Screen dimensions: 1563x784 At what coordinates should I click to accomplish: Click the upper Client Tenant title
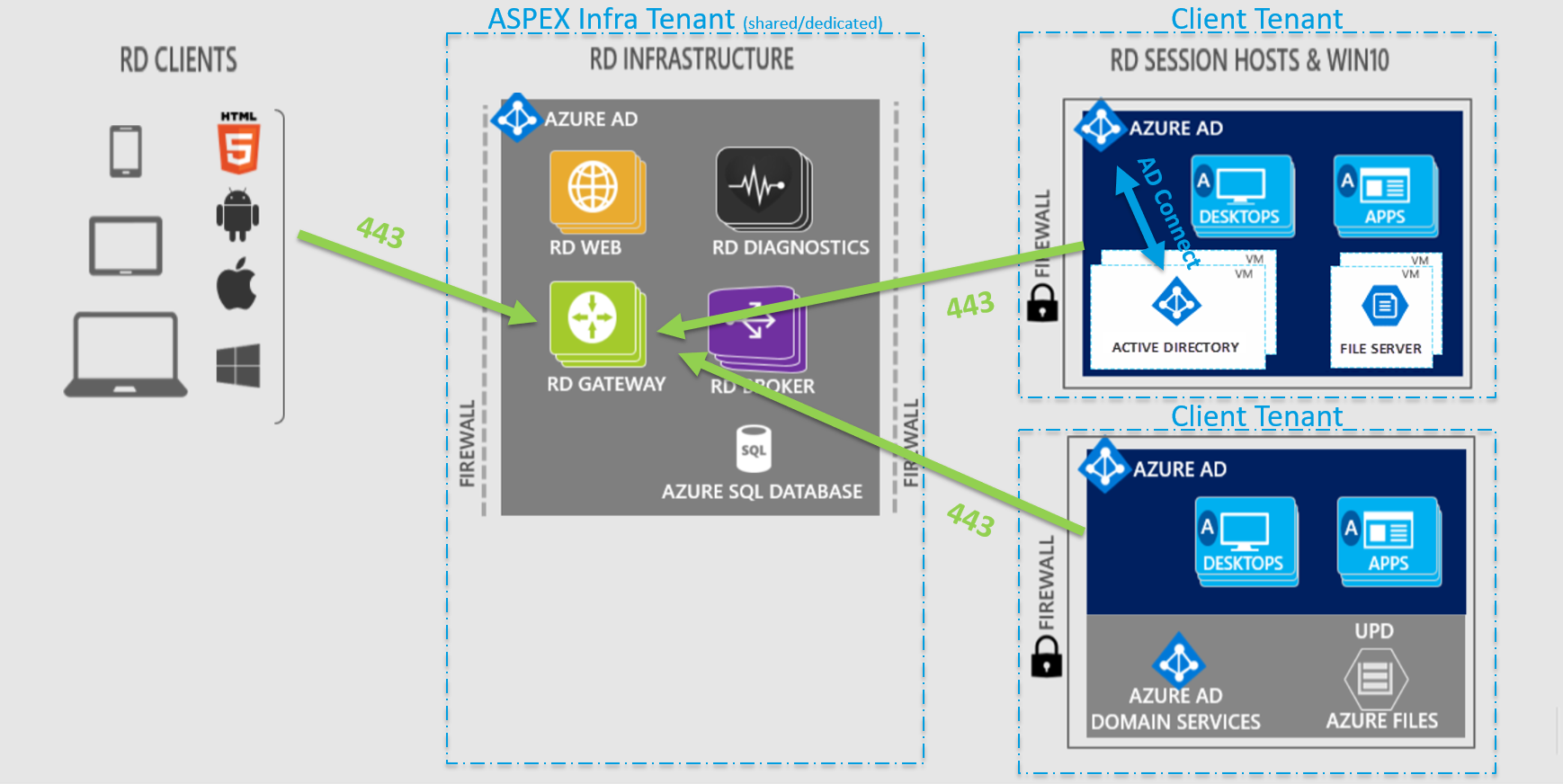point(1256,18)
